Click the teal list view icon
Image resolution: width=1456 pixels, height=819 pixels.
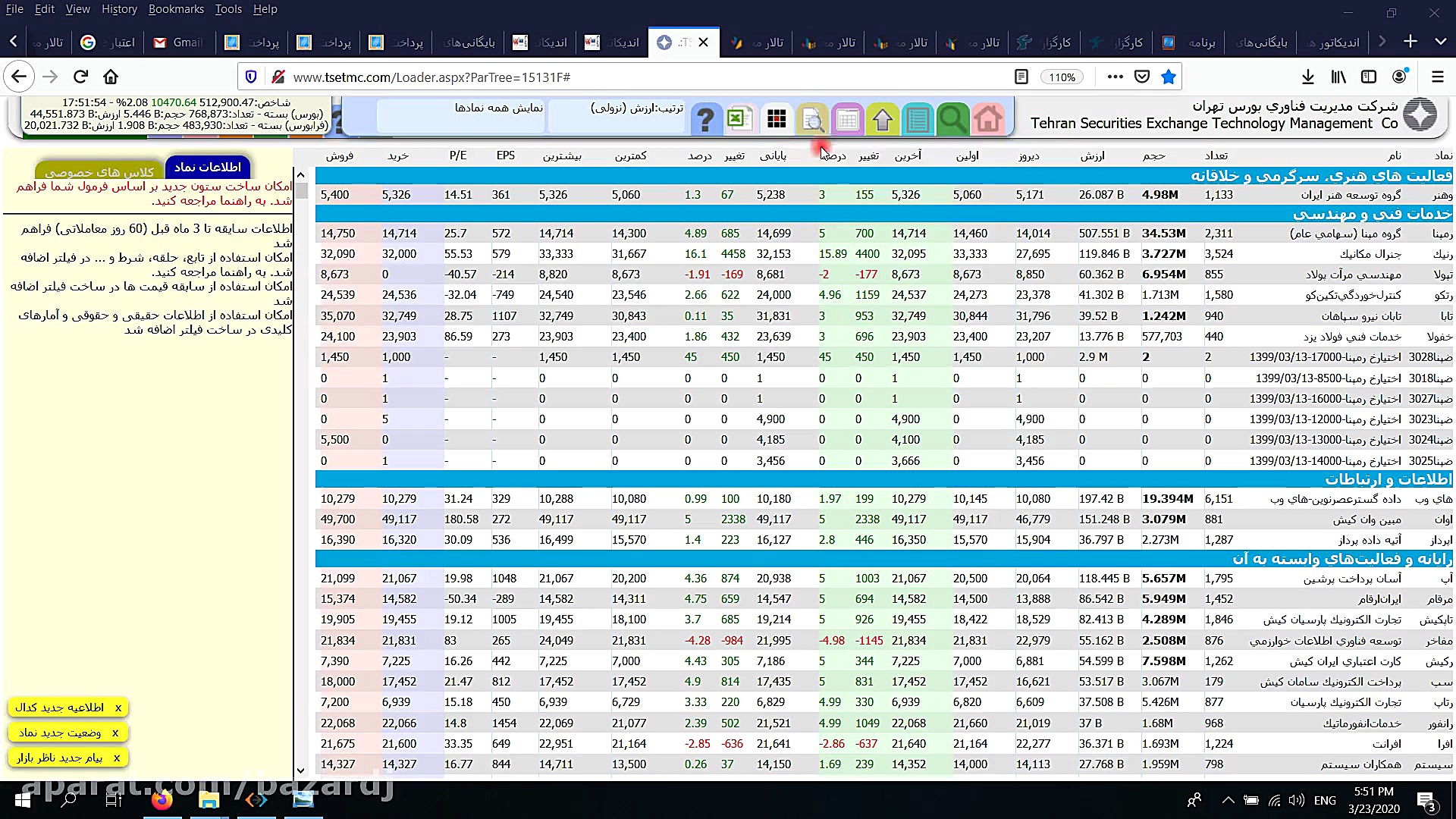pyautogui.click(x=918, y=119)
